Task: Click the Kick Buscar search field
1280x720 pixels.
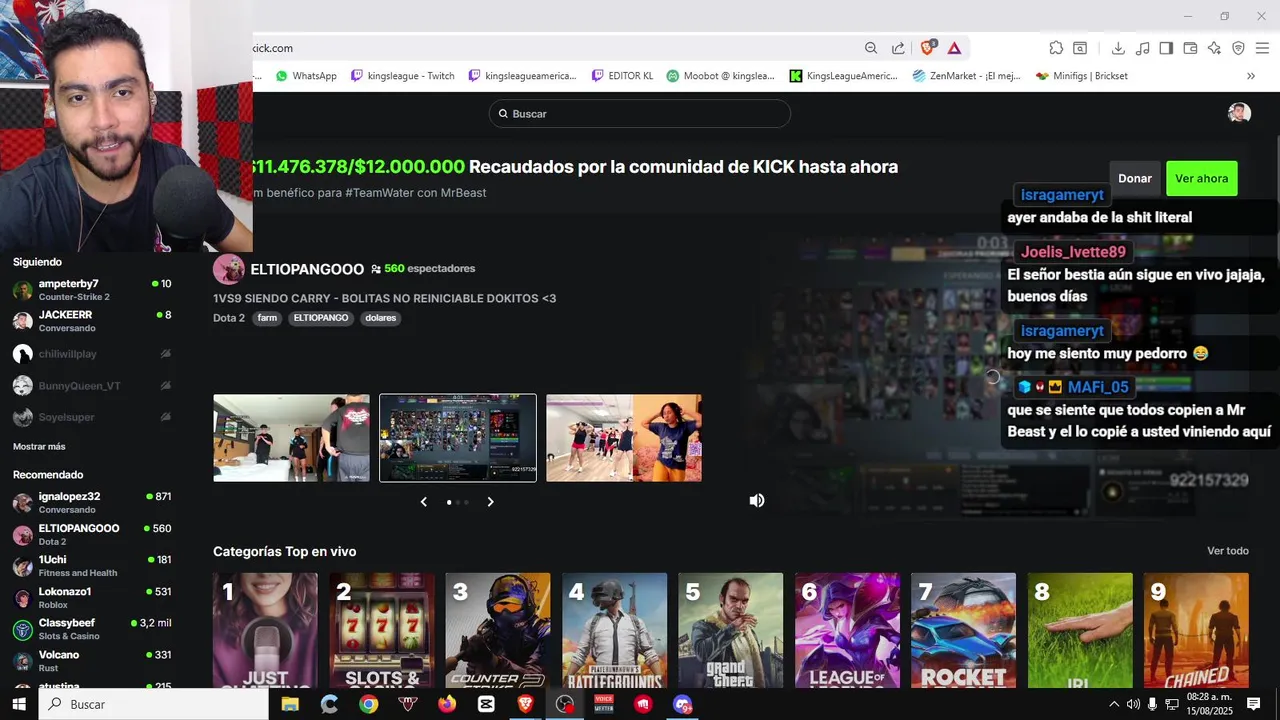Action: click(640, 114)
